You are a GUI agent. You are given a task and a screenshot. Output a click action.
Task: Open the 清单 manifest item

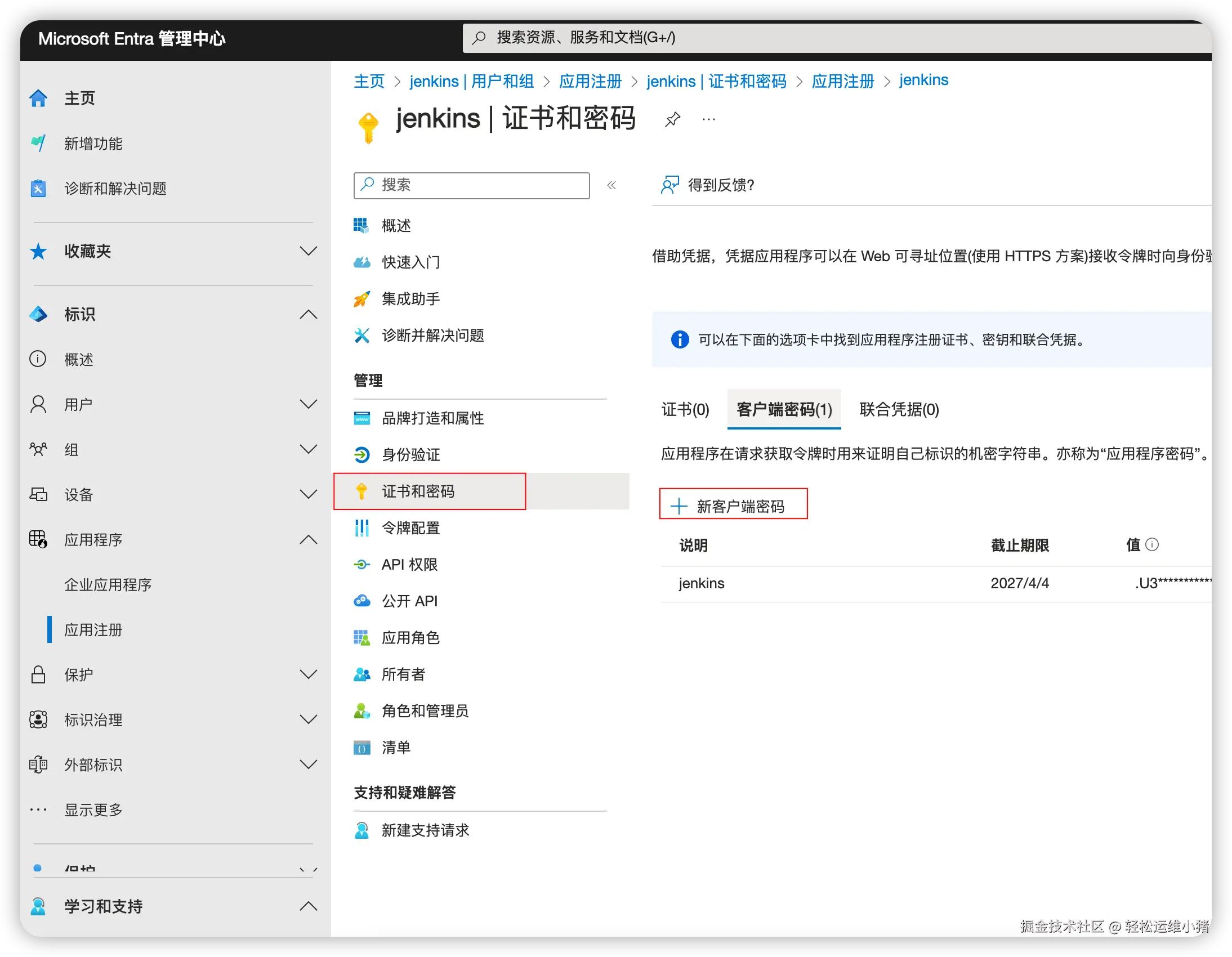click(x=395, y=748)
